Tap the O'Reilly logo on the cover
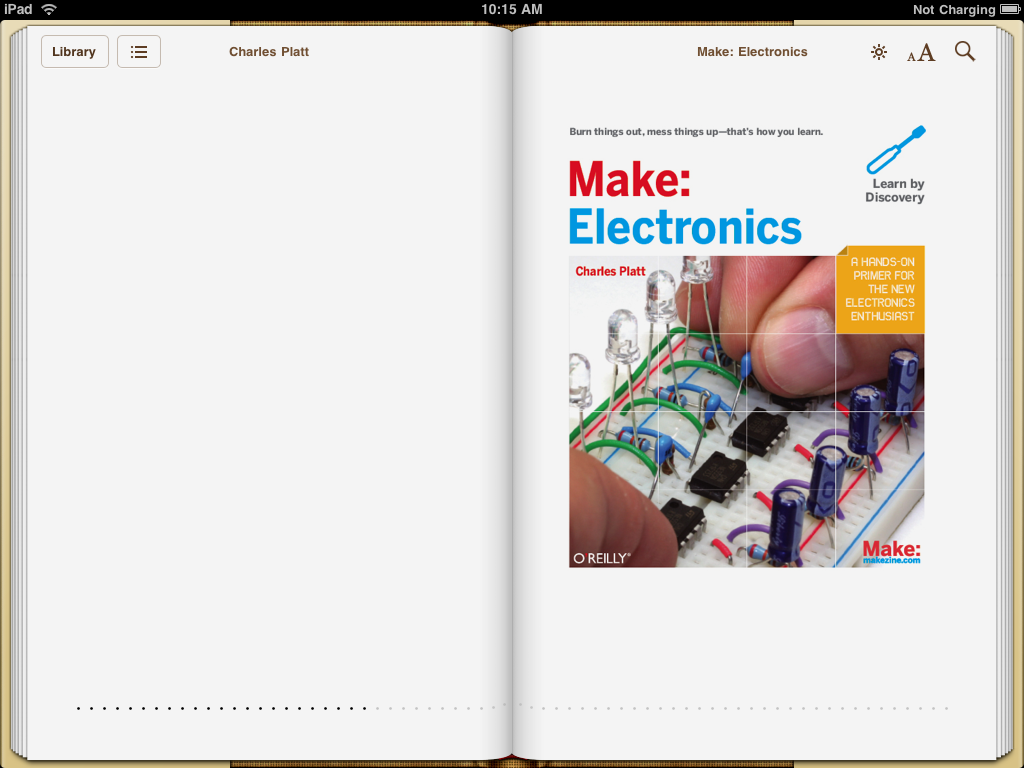The width and height of the screenshot is (1024, 768). click(x=601, y=558)
